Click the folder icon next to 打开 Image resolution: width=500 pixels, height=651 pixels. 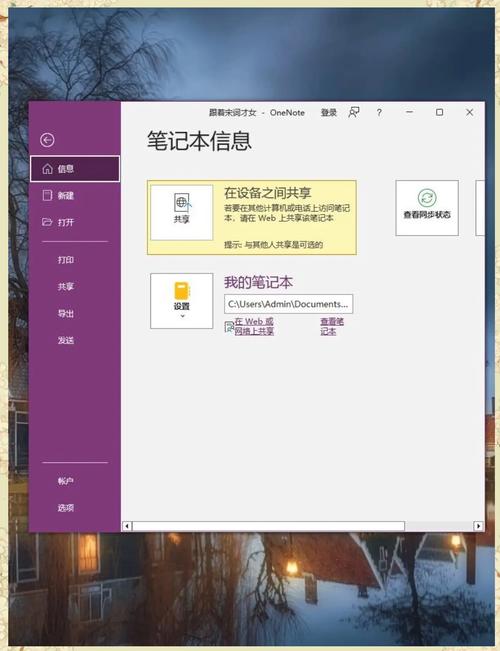click(x=47, y=222)
